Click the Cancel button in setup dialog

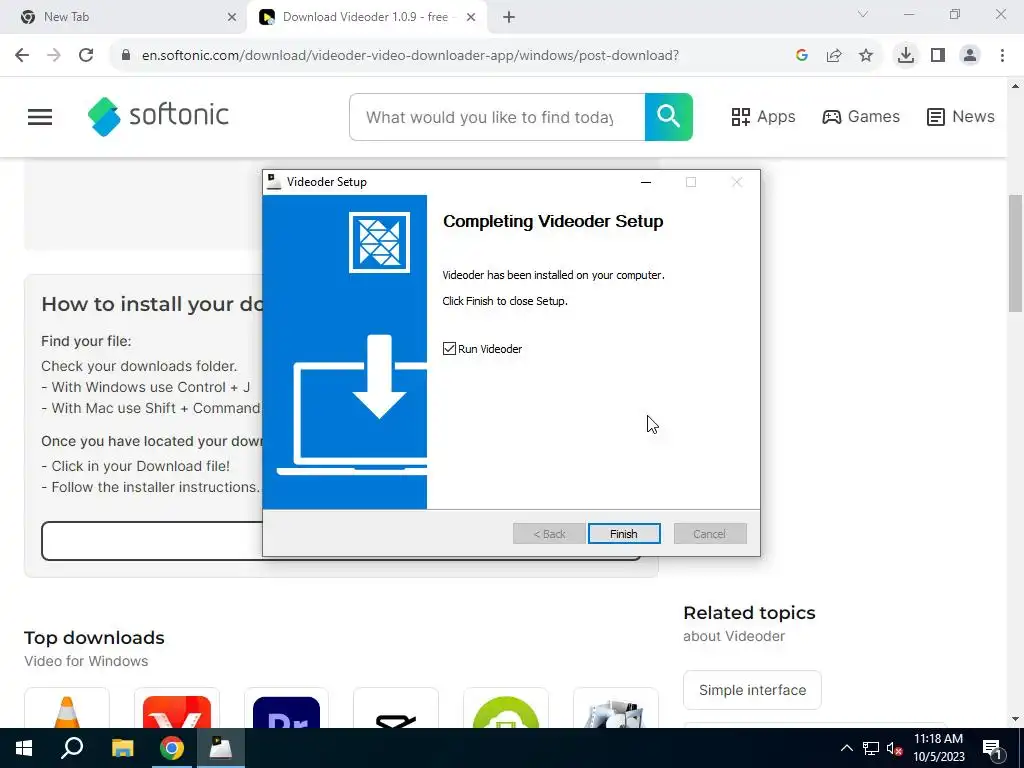point(709,534)
